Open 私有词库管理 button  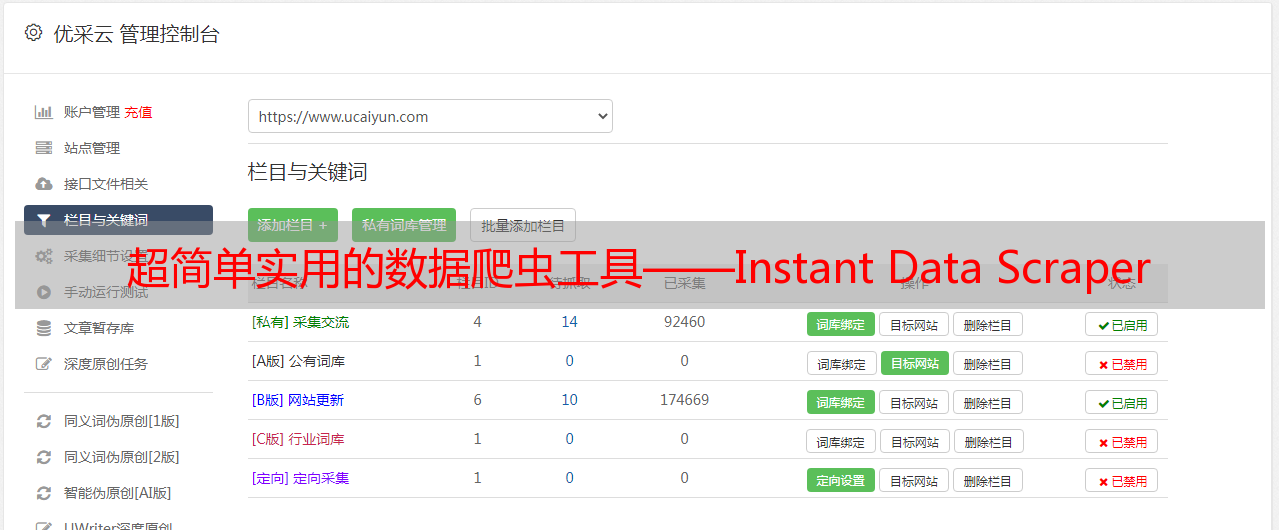coord(404,225)
